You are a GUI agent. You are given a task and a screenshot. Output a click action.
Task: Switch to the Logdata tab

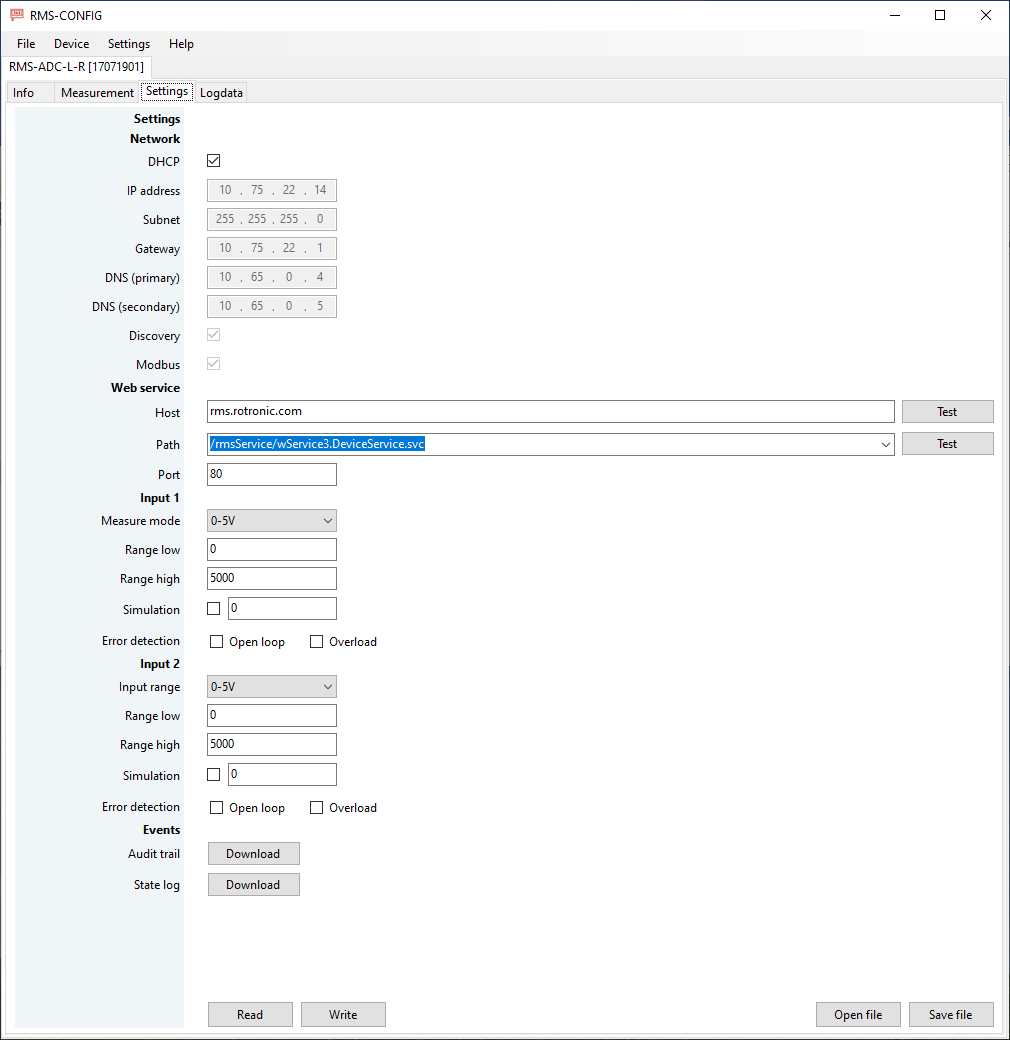[x=221, y=93]
